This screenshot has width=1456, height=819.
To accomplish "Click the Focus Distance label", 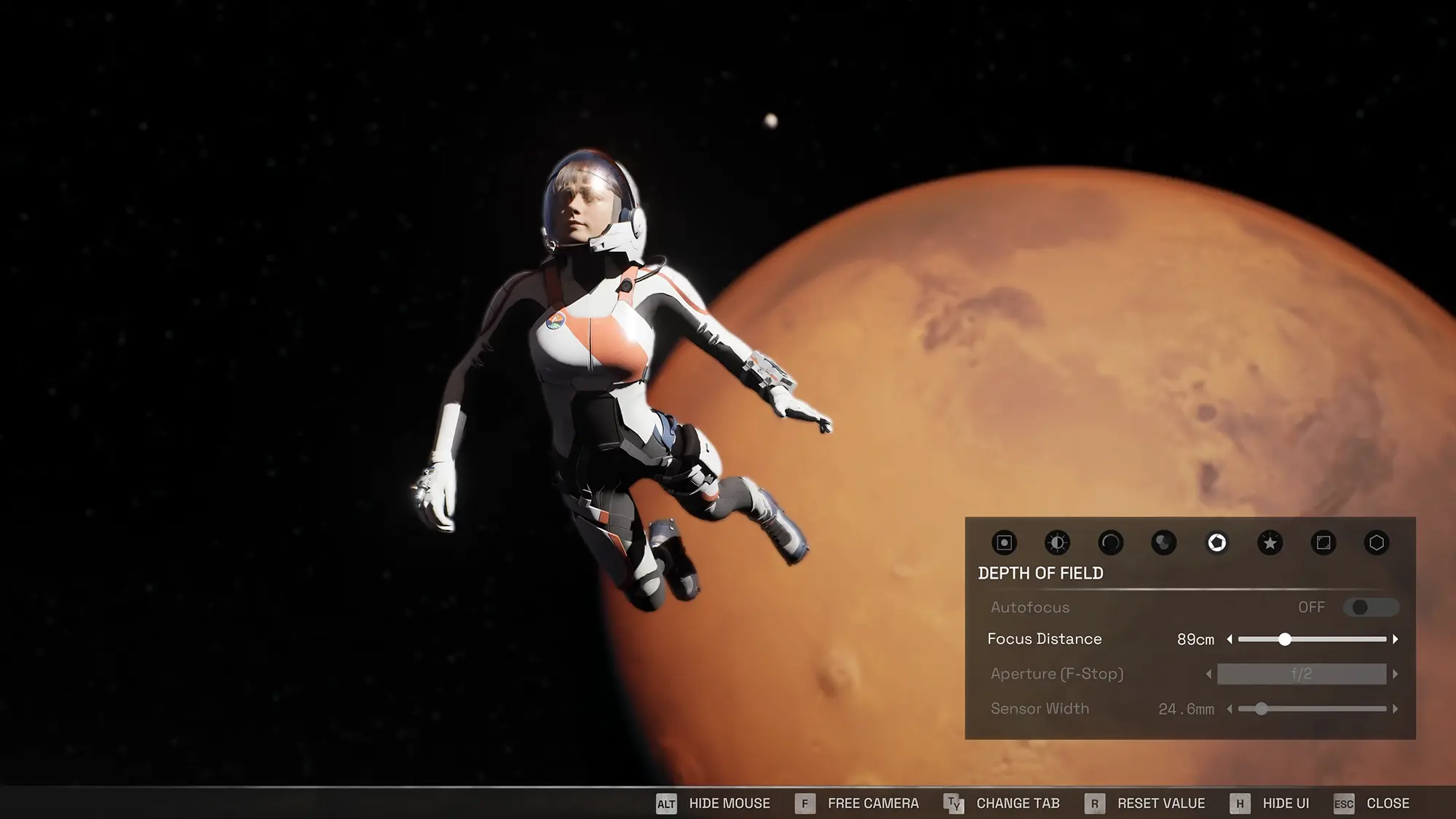I will [x=1045, y=639].
